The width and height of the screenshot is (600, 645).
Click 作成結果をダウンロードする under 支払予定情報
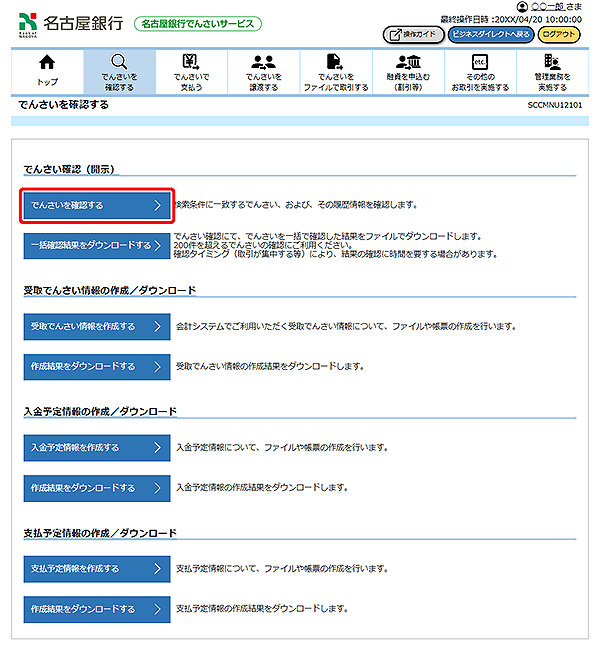tap(97, 609)
